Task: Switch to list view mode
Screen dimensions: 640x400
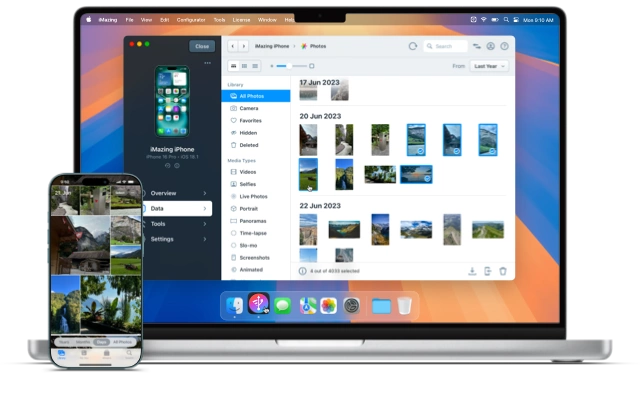Action: point(255,66)
